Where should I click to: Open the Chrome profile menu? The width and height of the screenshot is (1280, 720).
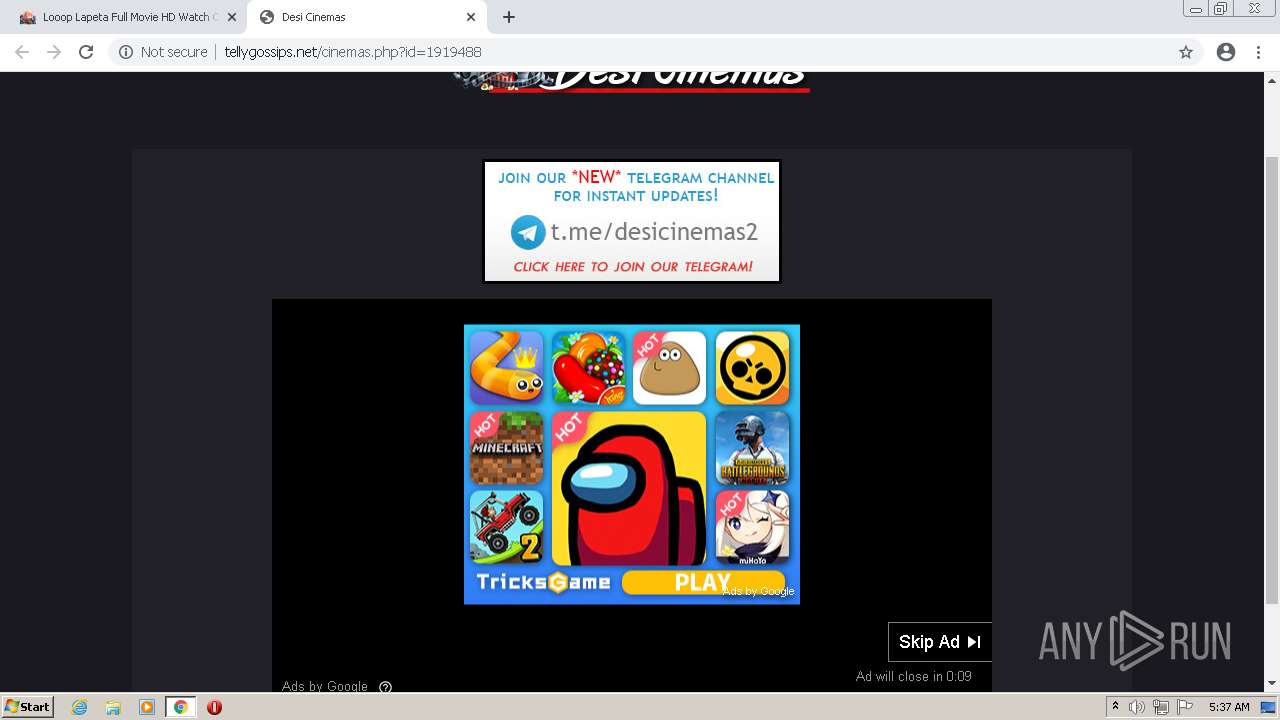coord(1226,52)
